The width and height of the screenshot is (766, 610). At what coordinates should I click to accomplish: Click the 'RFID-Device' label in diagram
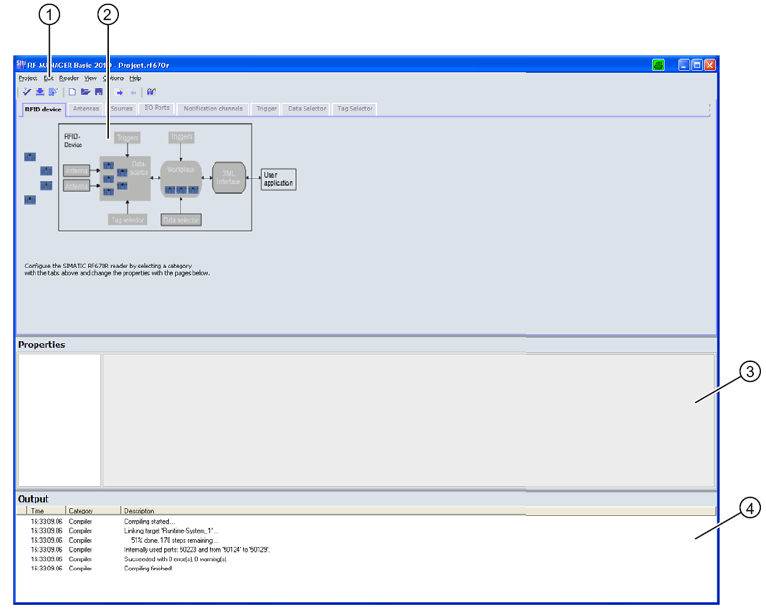73,141
